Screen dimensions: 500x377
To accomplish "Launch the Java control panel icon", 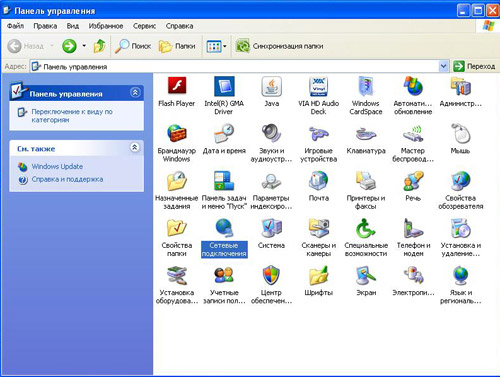I will pos(271,87).
